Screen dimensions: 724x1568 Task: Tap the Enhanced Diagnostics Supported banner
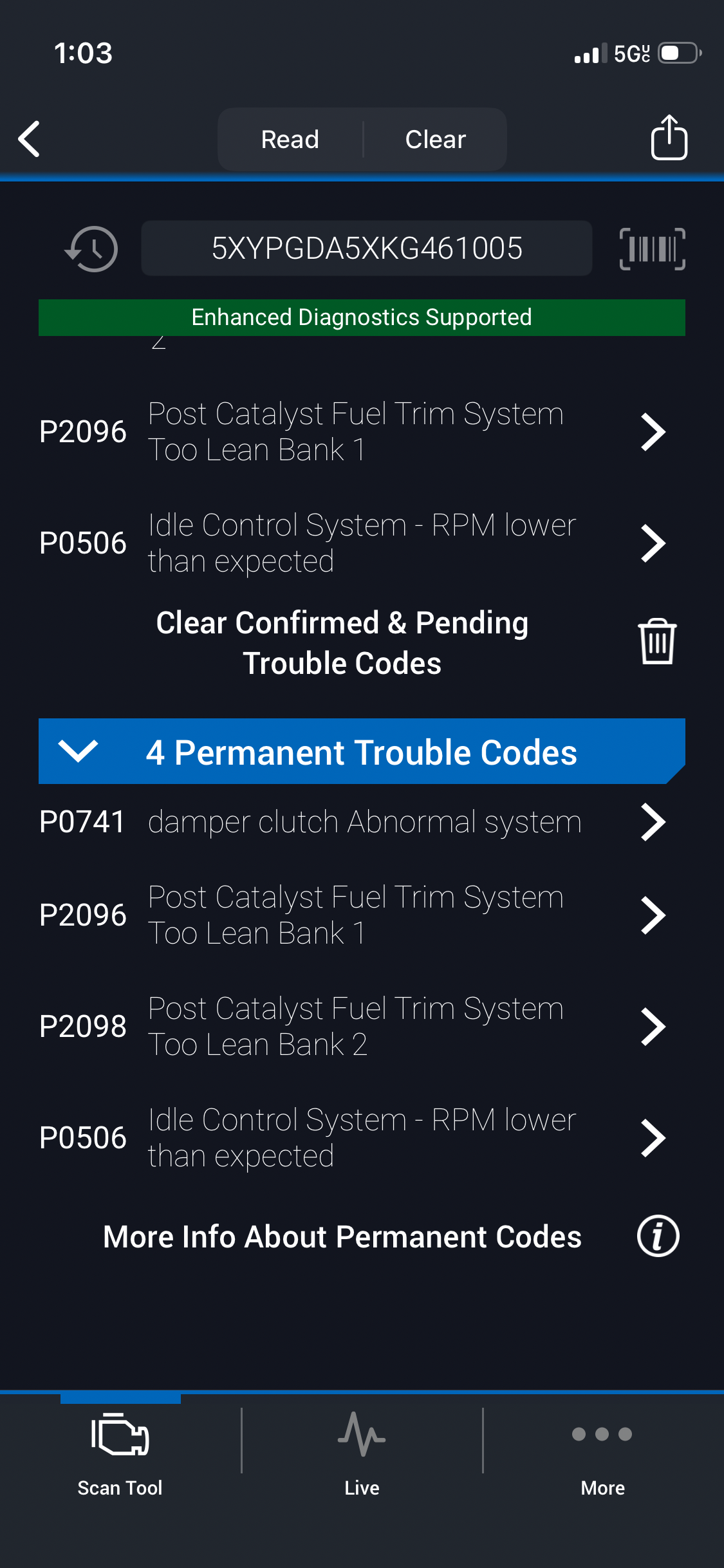362,317
